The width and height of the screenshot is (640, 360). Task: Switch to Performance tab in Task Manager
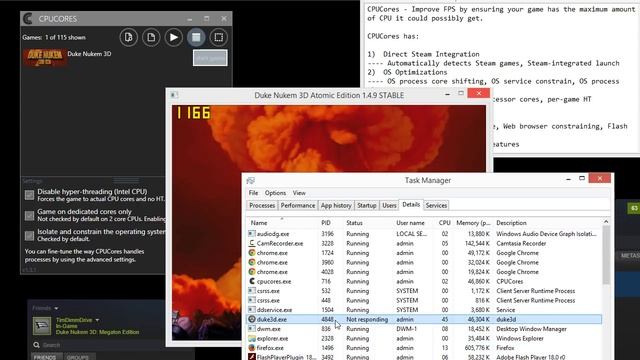tap(298, 206)
